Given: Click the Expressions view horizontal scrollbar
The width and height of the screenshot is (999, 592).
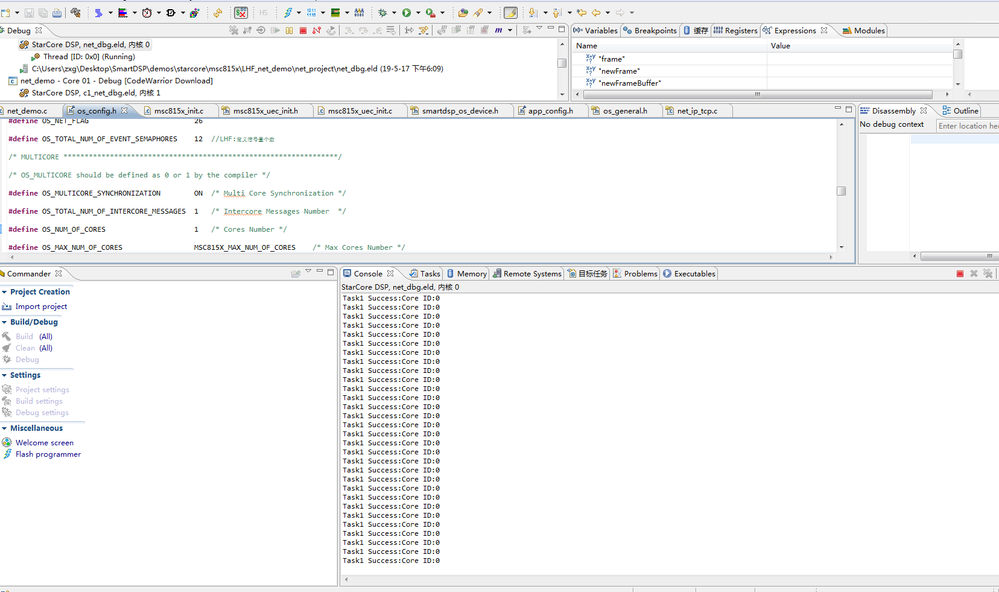Looking at the screenshot, I should (x=758, y=94).
